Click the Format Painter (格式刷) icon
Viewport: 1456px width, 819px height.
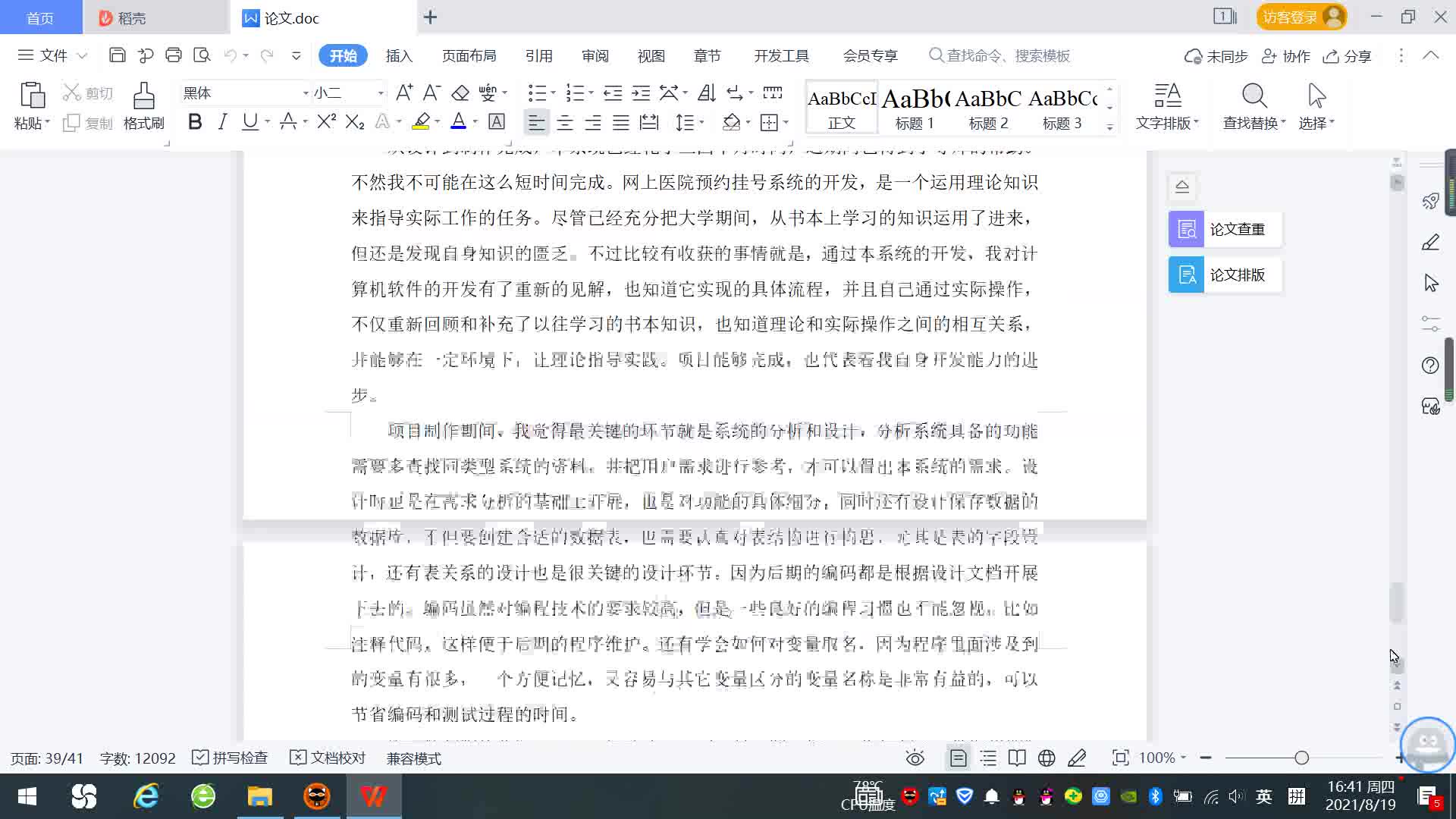click(143, 97)
